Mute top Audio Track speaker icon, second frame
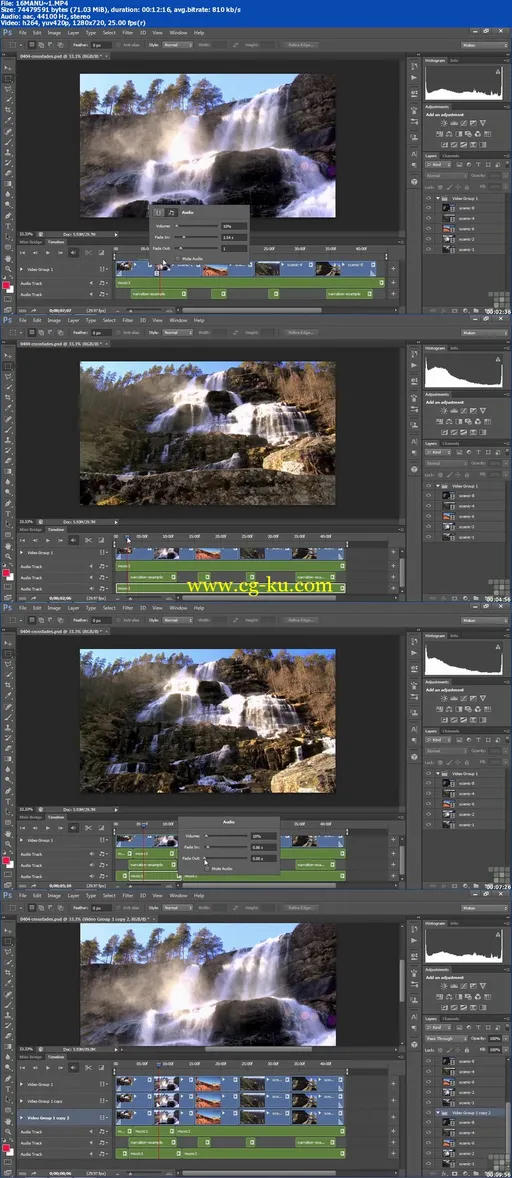512x1178 pixels. pos(92,566)
